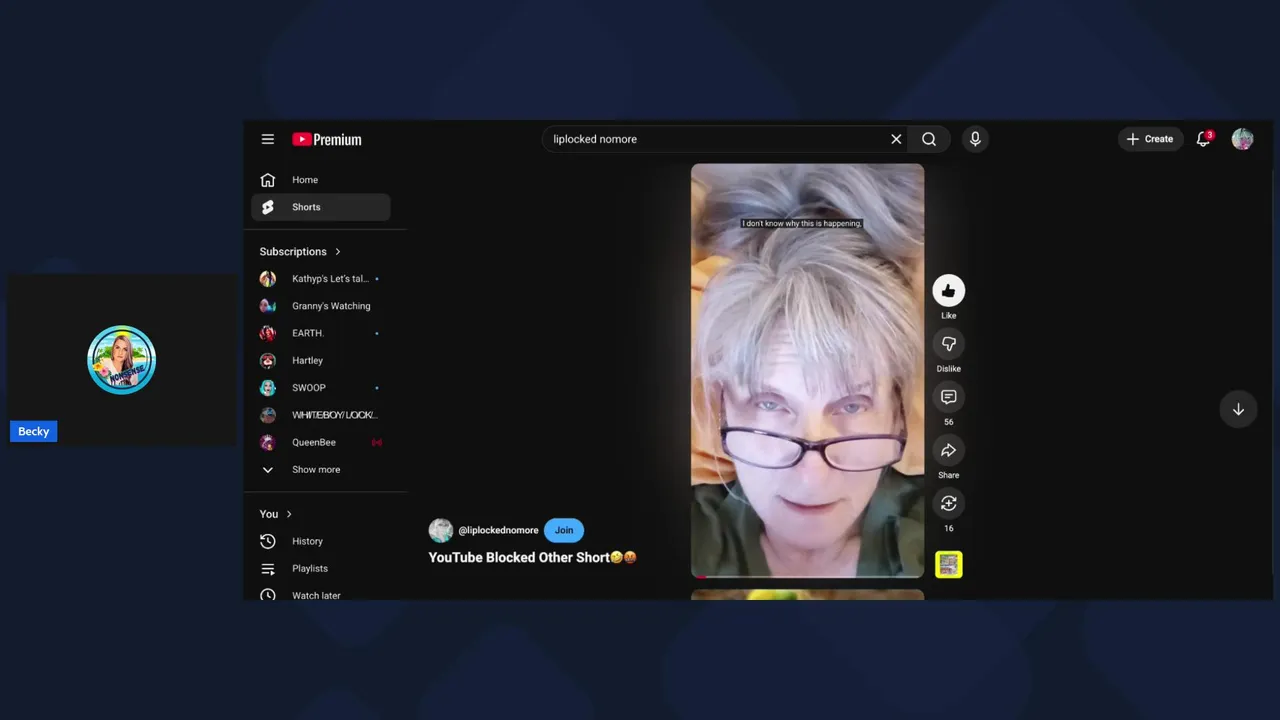Open EARTH. channel subscription

tap(321, 333)
